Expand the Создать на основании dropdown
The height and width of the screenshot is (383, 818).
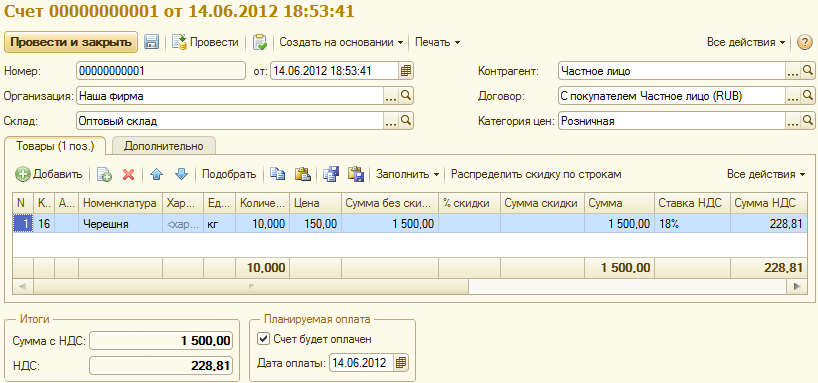341,42
